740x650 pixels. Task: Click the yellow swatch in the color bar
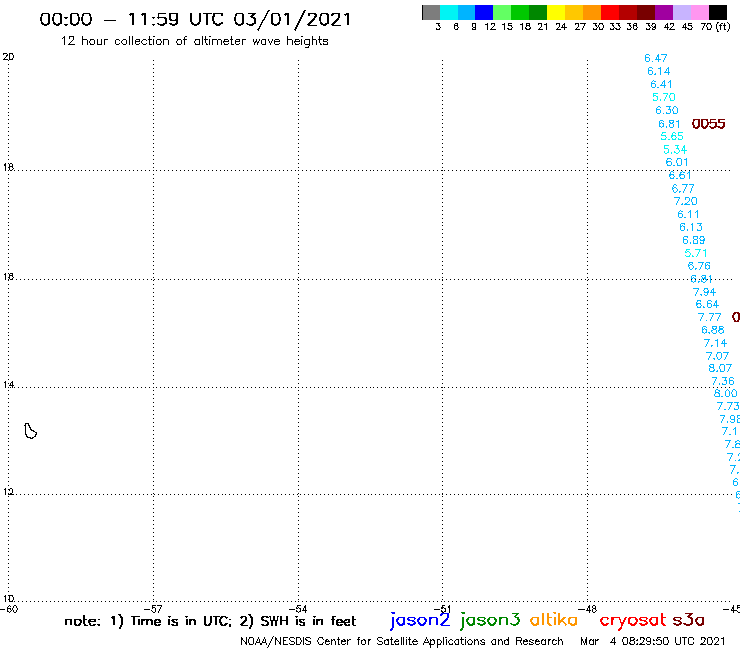556,12
